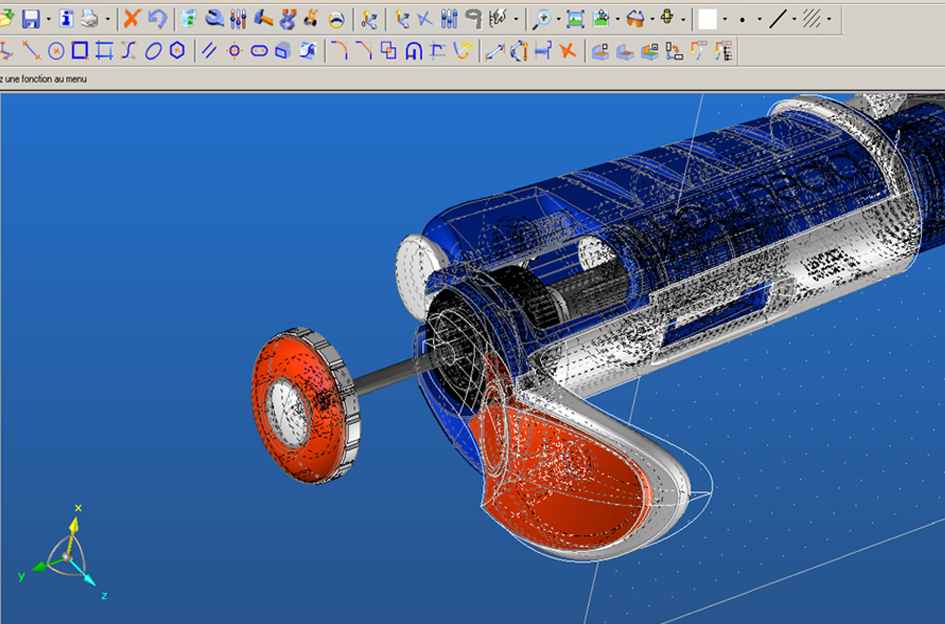Click the recycle bin regenerate icon
Image resolution: width=945 pixels, height=624 pixels.
pyautogui.click(x=189, y=19)
